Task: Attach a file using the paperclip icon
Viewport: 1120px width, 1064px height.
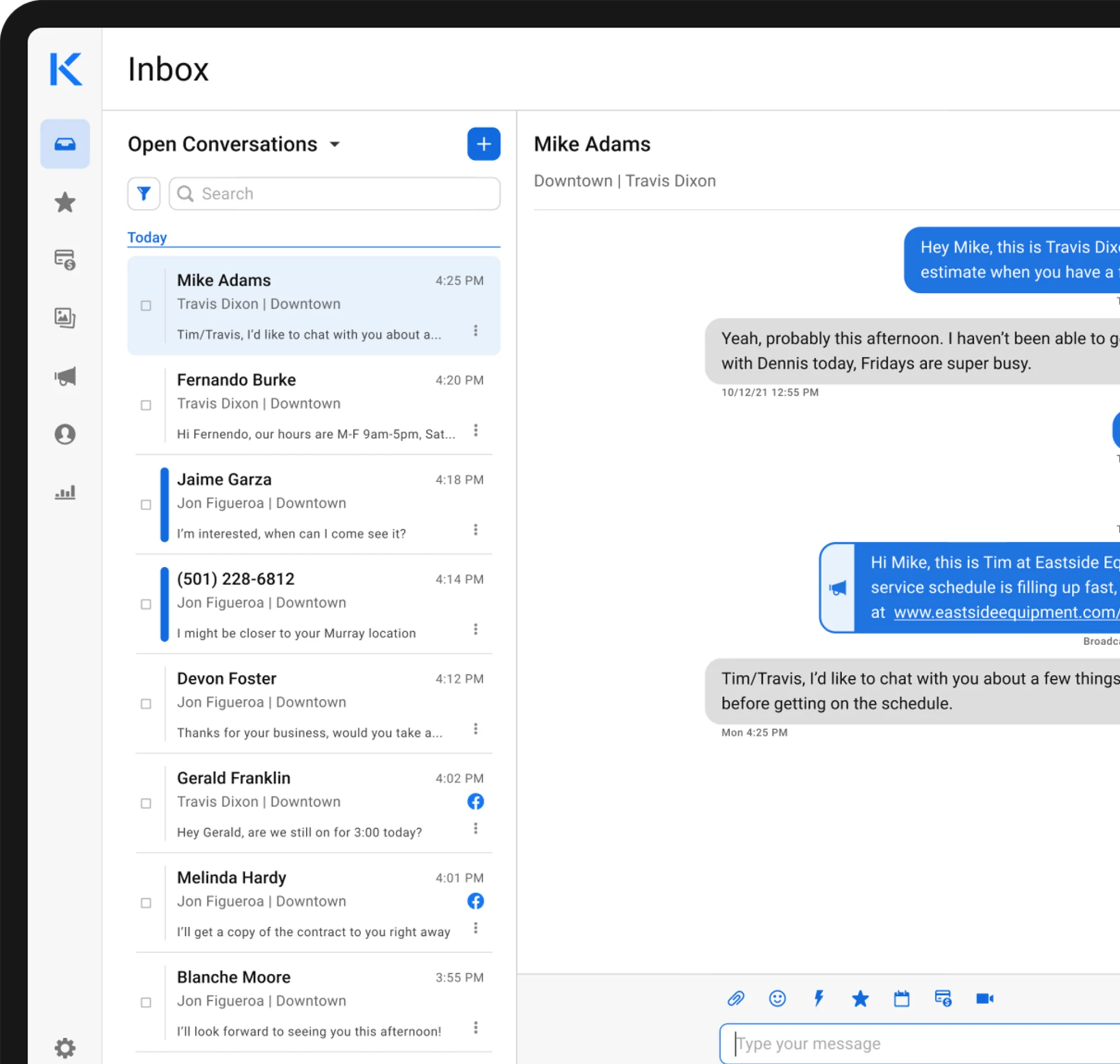Action: coord(736,998)
